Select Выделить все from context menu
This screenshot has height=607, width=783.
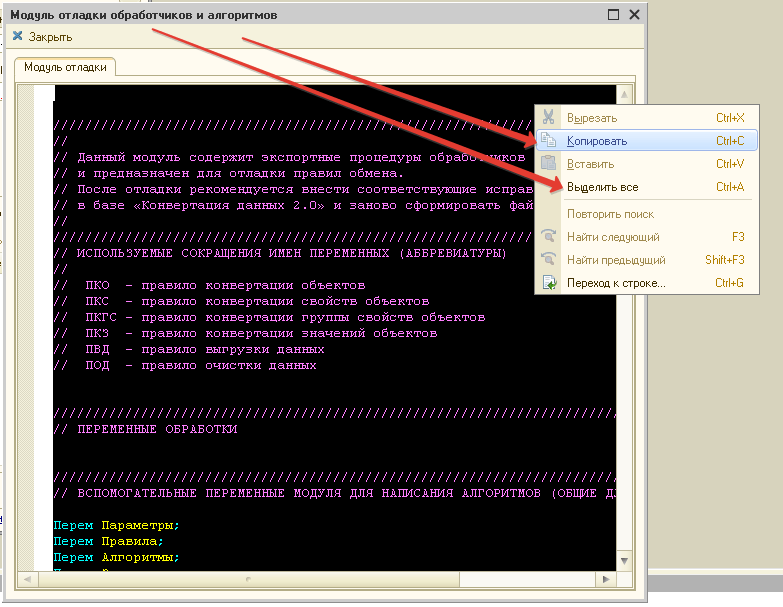602,187
